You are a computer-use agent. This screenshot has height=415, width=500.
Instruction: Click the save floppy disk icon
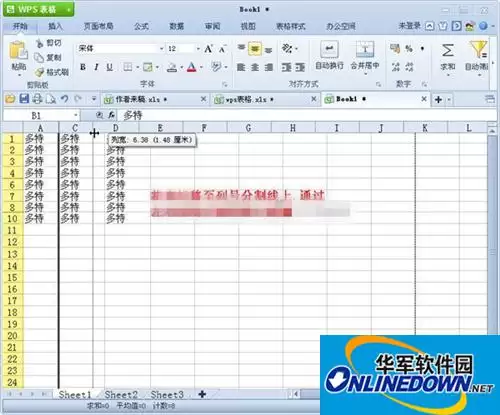pos(24,99)
